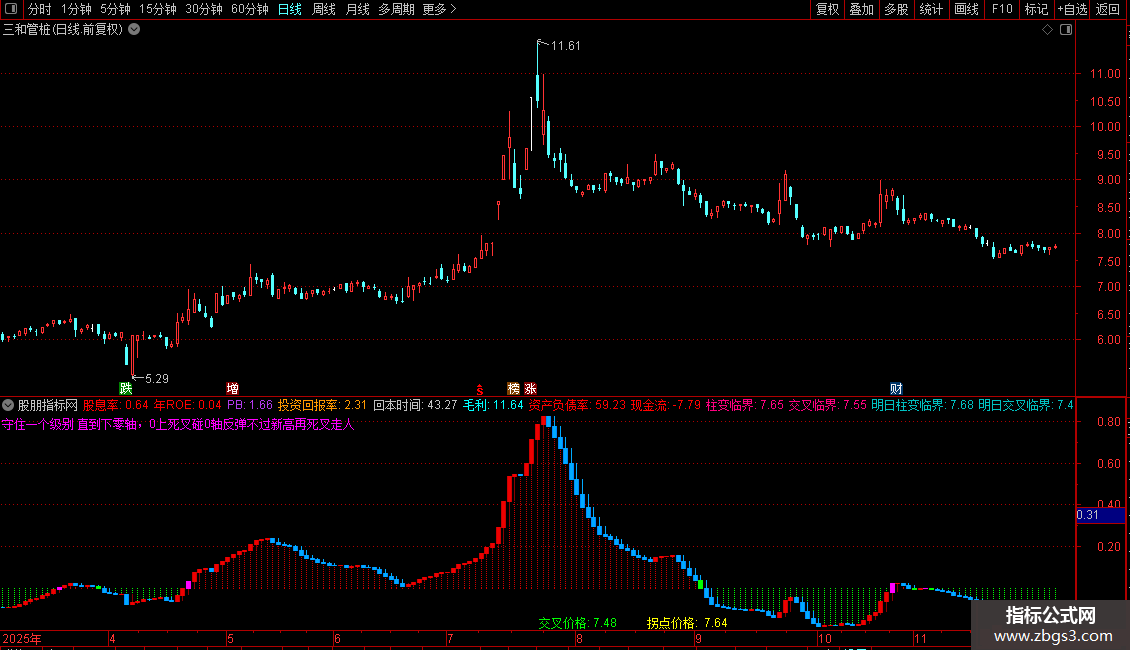Expand the 更多 more periods menu
The image size is (1130, 650).
click(439, 9)
